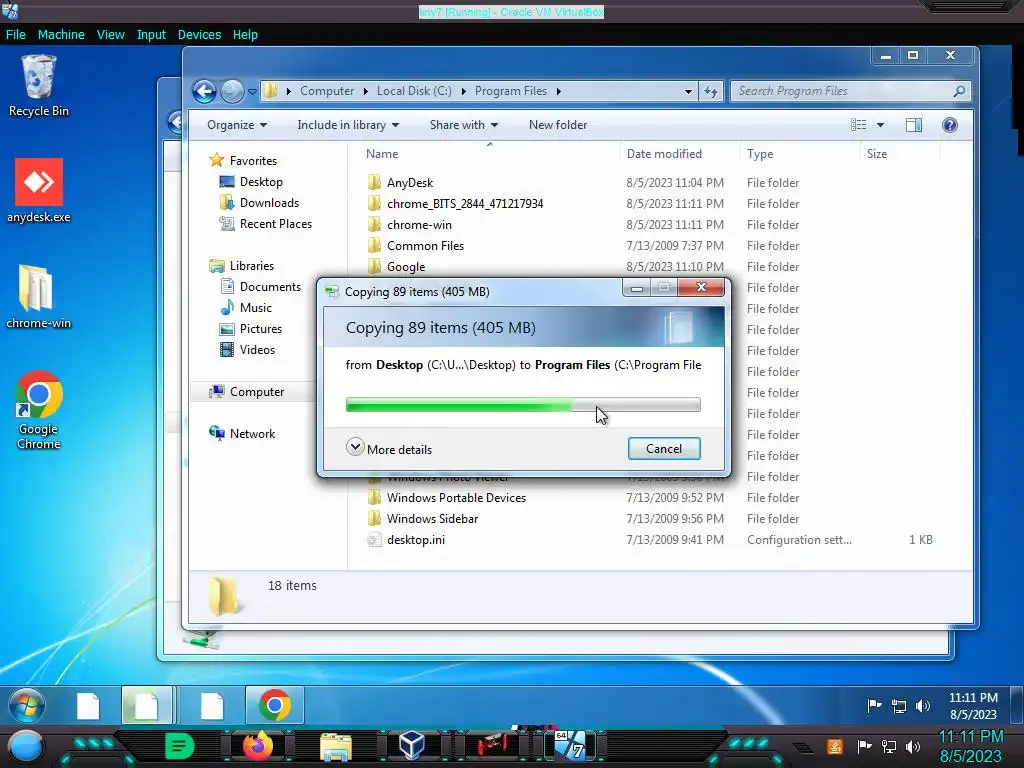Click the Explorer Forward arrow button
The width and height of the screenshot is (1024, 768).
point(231,91)
